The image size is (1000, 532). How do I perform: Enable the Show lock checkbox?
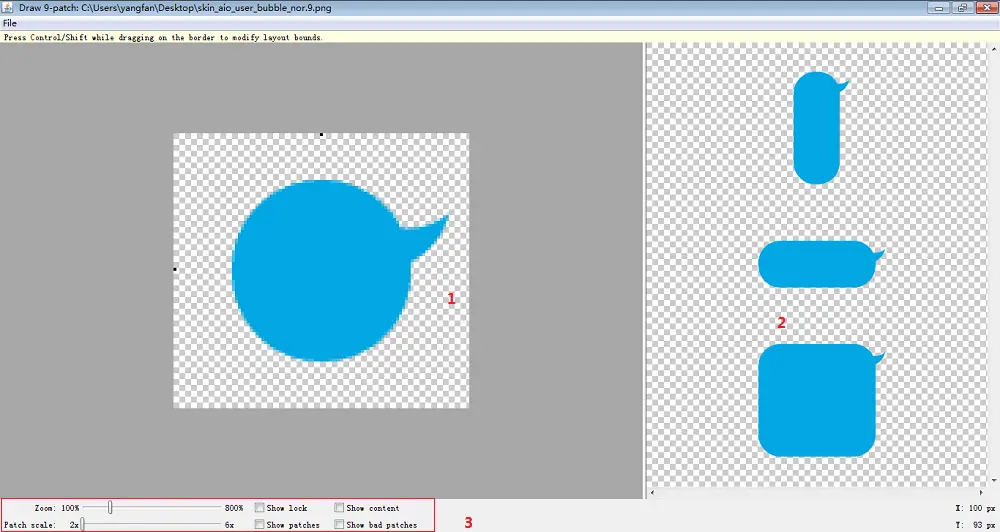pos(260,508)
